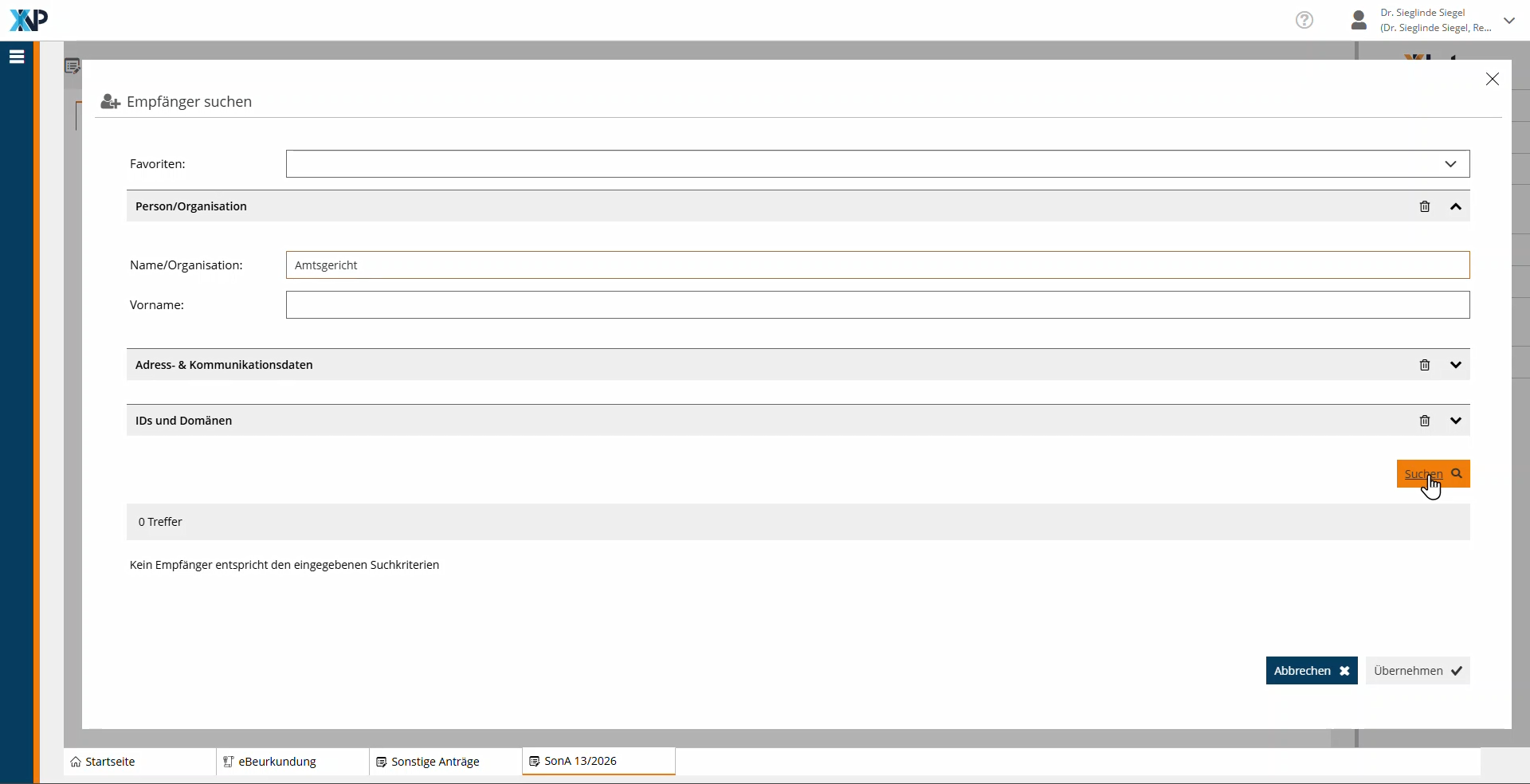1530x784 pixels.
Task: Click the Abbrechen button
Action: (x=1311, y=671)
